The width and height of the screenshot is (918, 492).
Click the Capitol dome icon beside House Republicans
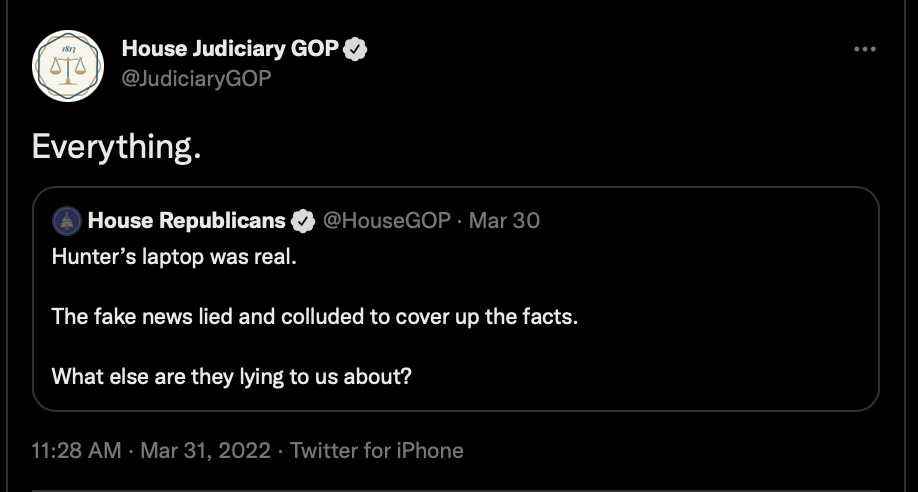tap(67, 221)
